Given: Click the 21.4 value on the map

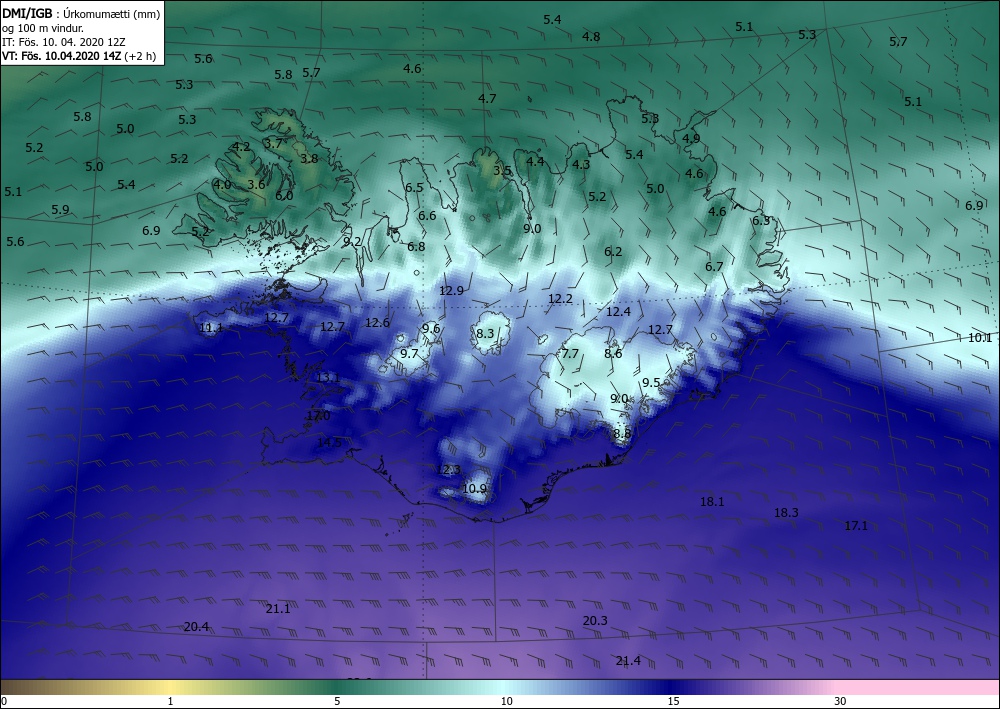Looking at the screenshot, I should (x=628, y=661).
